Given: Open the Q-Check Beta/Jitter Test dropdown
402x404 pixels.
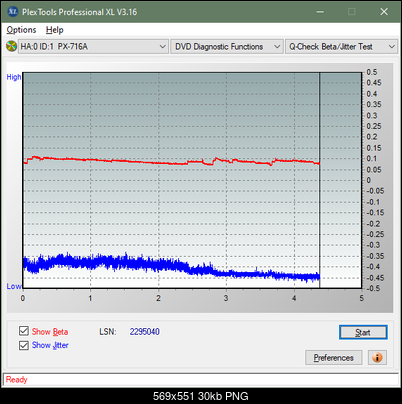Looking at the screenshot, I should (342, 46).
